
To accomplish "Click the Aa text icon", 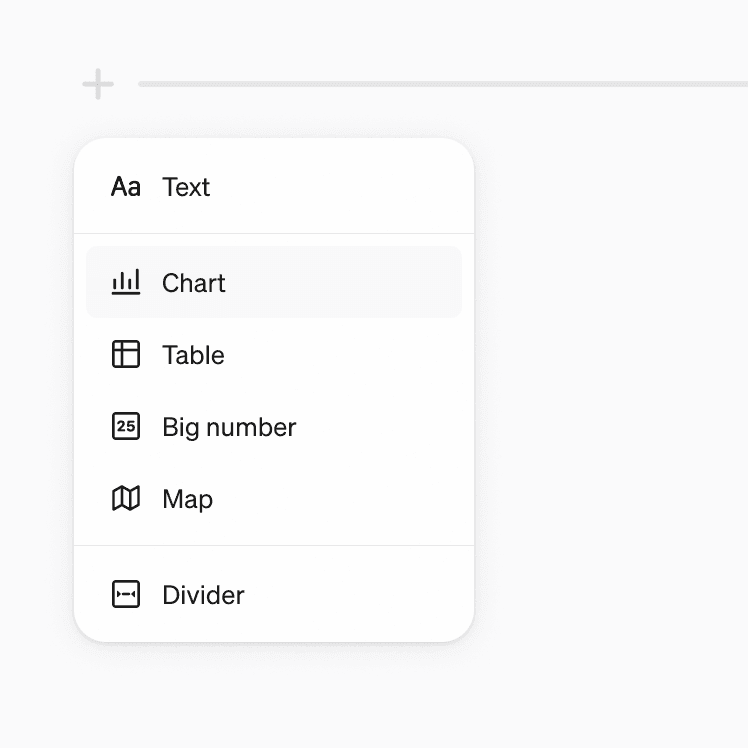I will (126, 187).
